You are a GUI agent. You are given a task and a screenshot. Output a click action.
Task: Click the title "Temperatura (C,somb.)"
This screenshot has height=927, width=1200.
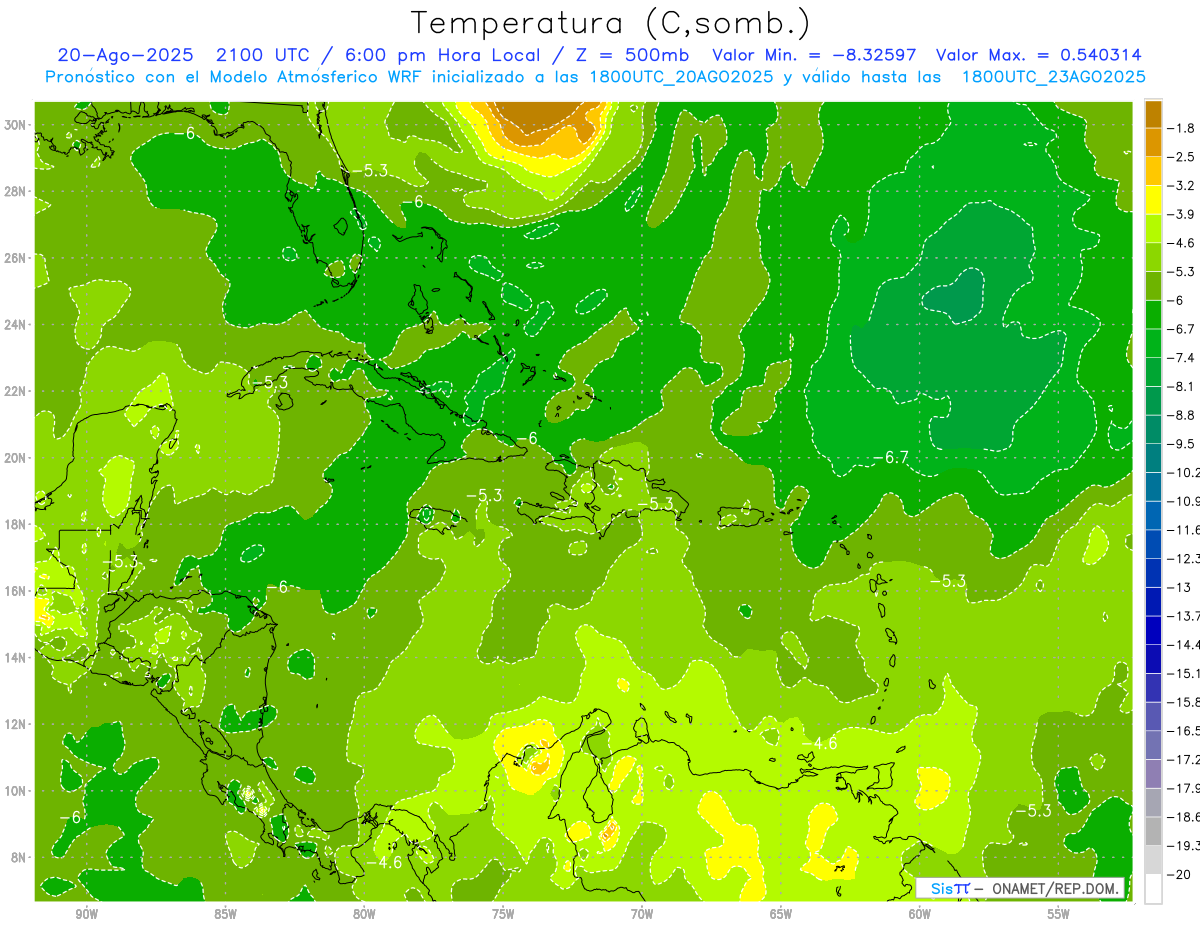coord(610,23)
